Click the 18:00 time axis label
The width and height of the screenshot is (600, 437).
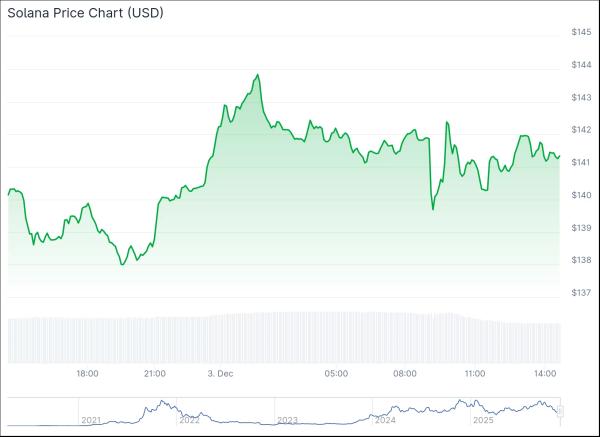pos(88,374)
